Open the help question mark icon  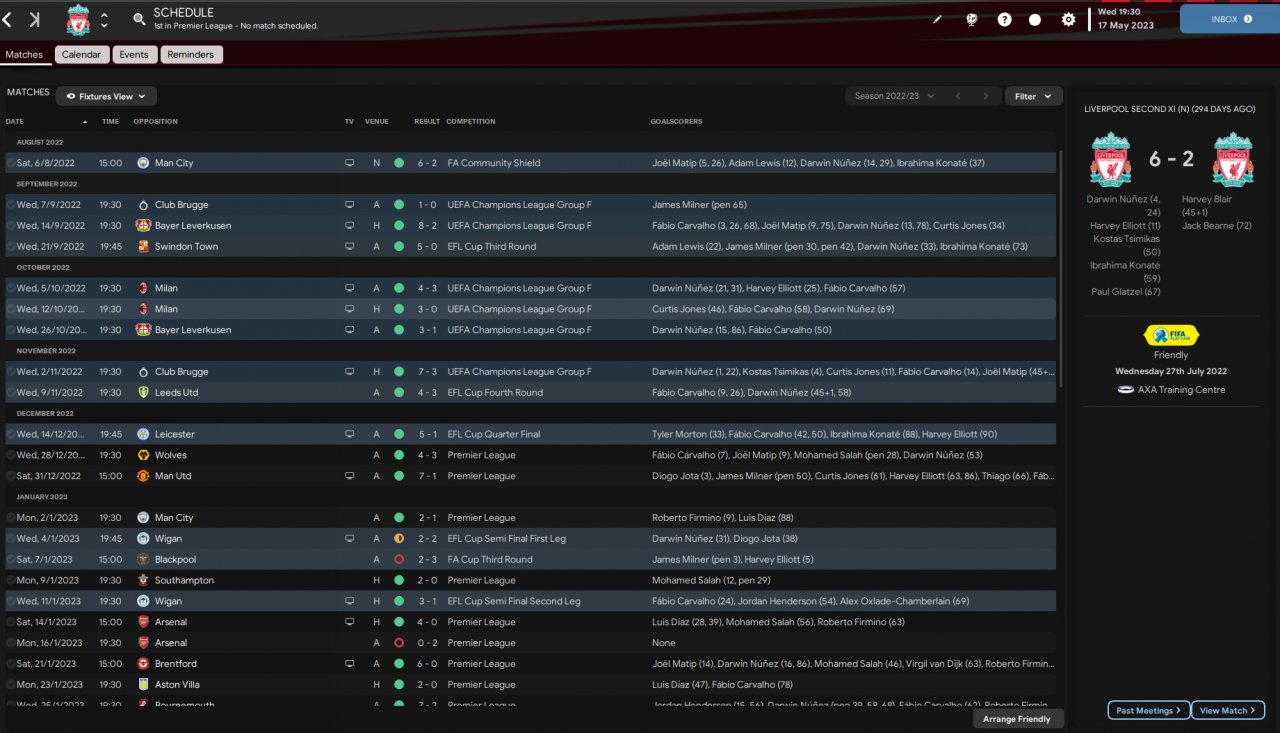[1004, 19]
